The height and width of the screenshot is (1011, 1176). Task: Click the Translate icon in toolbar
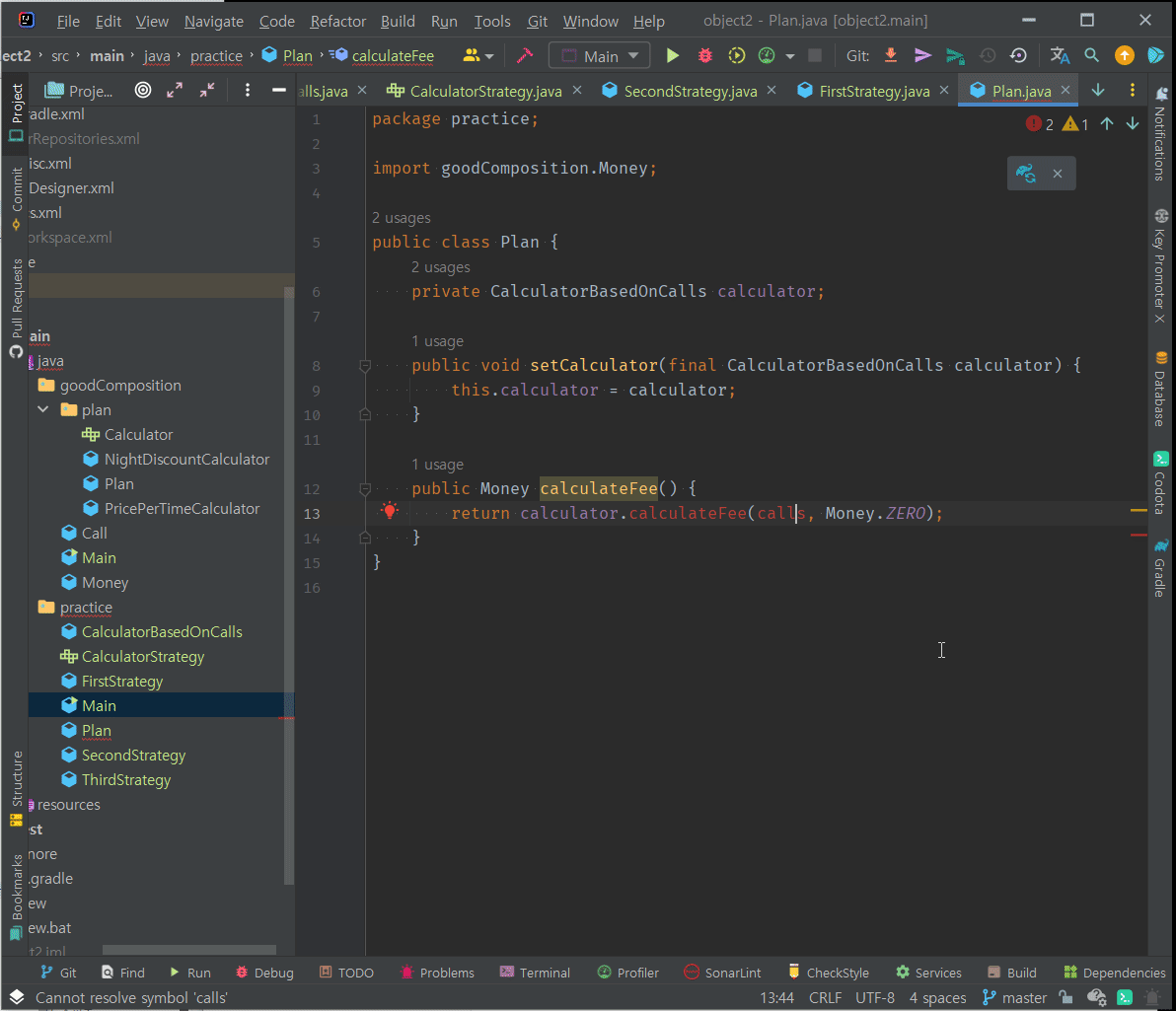coord(1060,56)
